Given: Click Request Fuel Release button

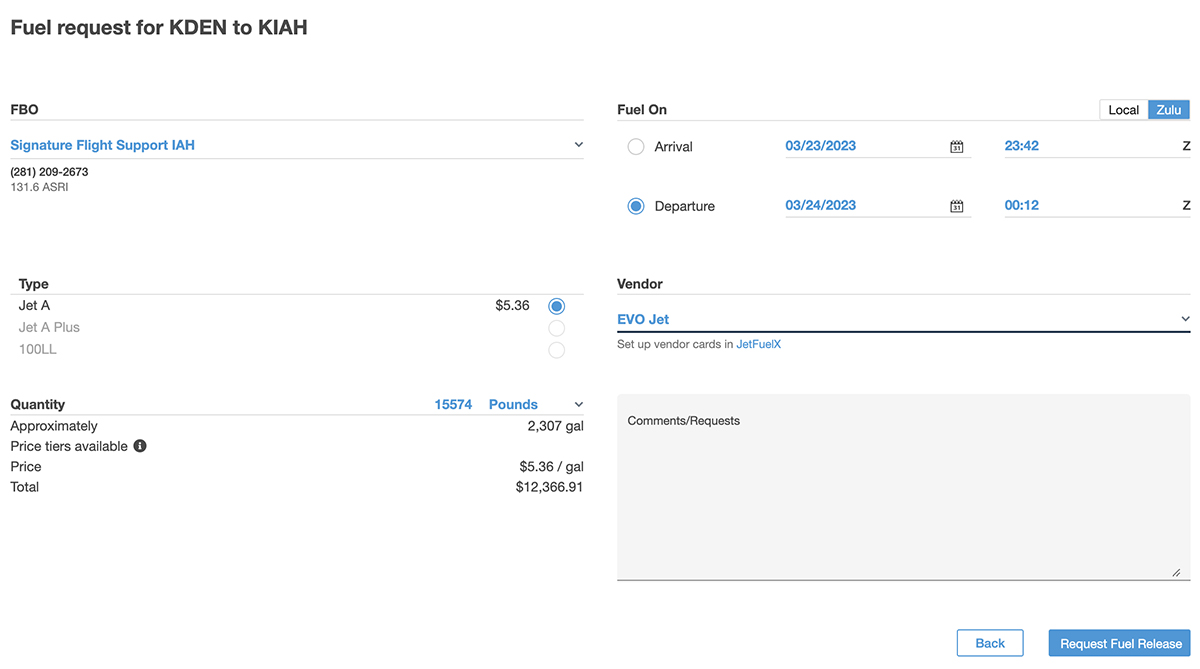Looking at the screenshot, I should pyautogui.click(x=1120, y=643).
